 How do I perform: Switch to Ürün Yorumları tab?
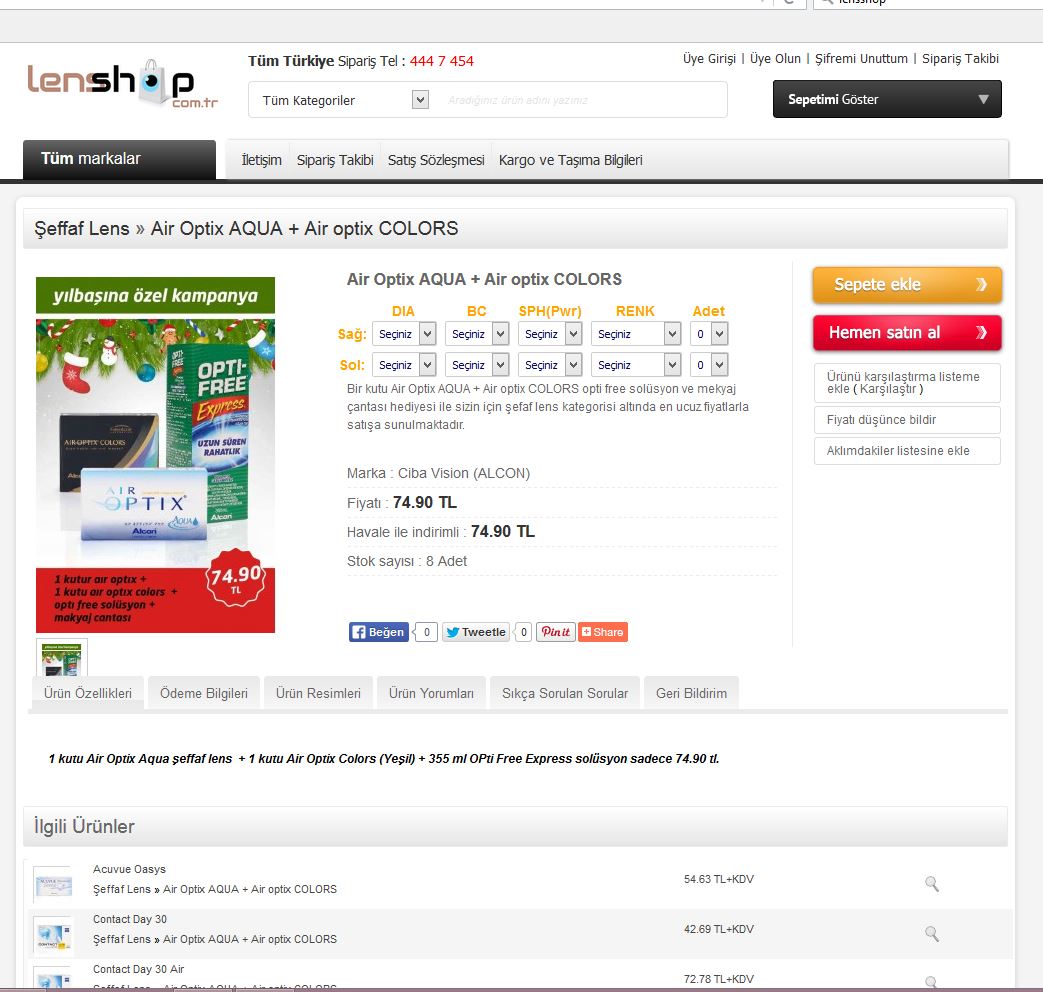point(431,693)
